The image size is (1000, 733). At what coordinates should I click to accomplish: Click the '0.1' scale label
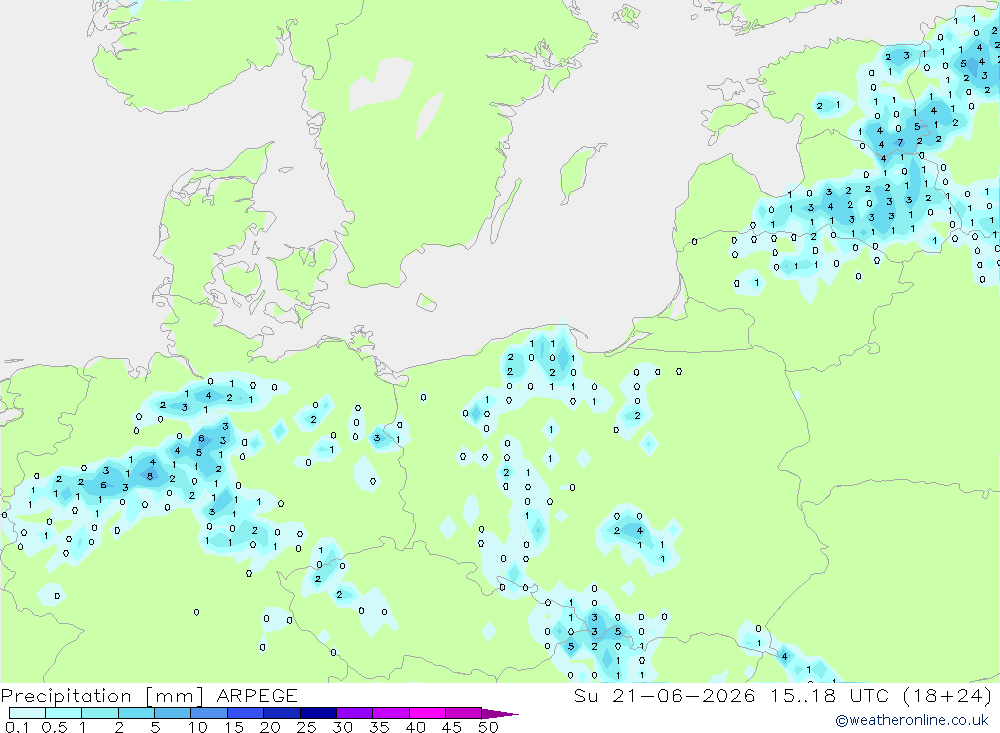pos(17,727)
